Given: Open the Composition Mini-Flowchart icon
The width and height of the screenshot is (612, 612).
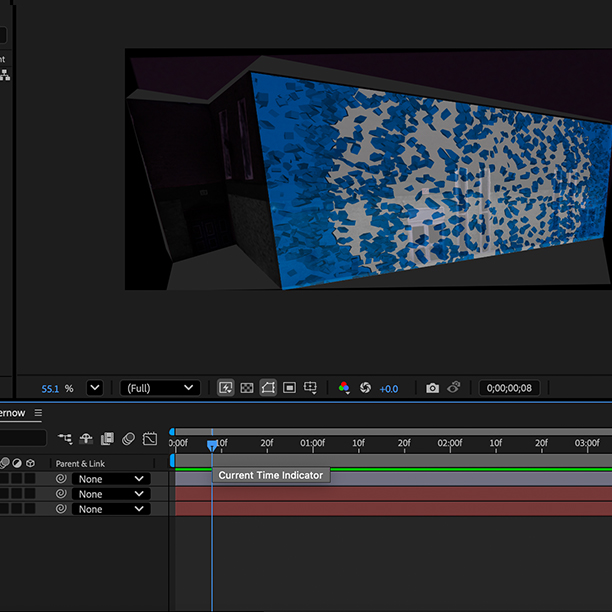Looking at the screenshot, I should pos(65,439).
